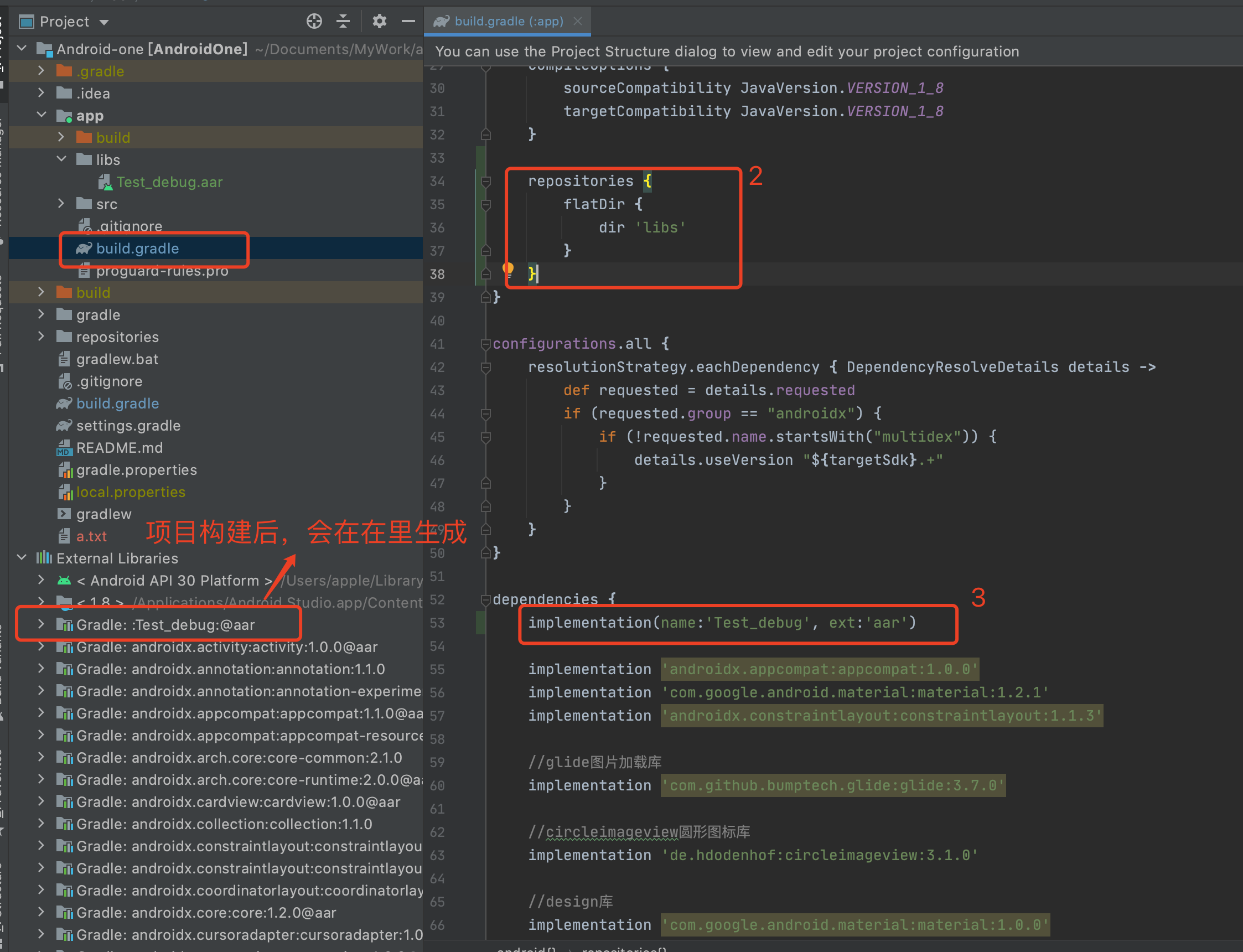Click line 53 implementation Test_debug code
The height and width of the screenshot is (952, 1243).
pos(721,623)
